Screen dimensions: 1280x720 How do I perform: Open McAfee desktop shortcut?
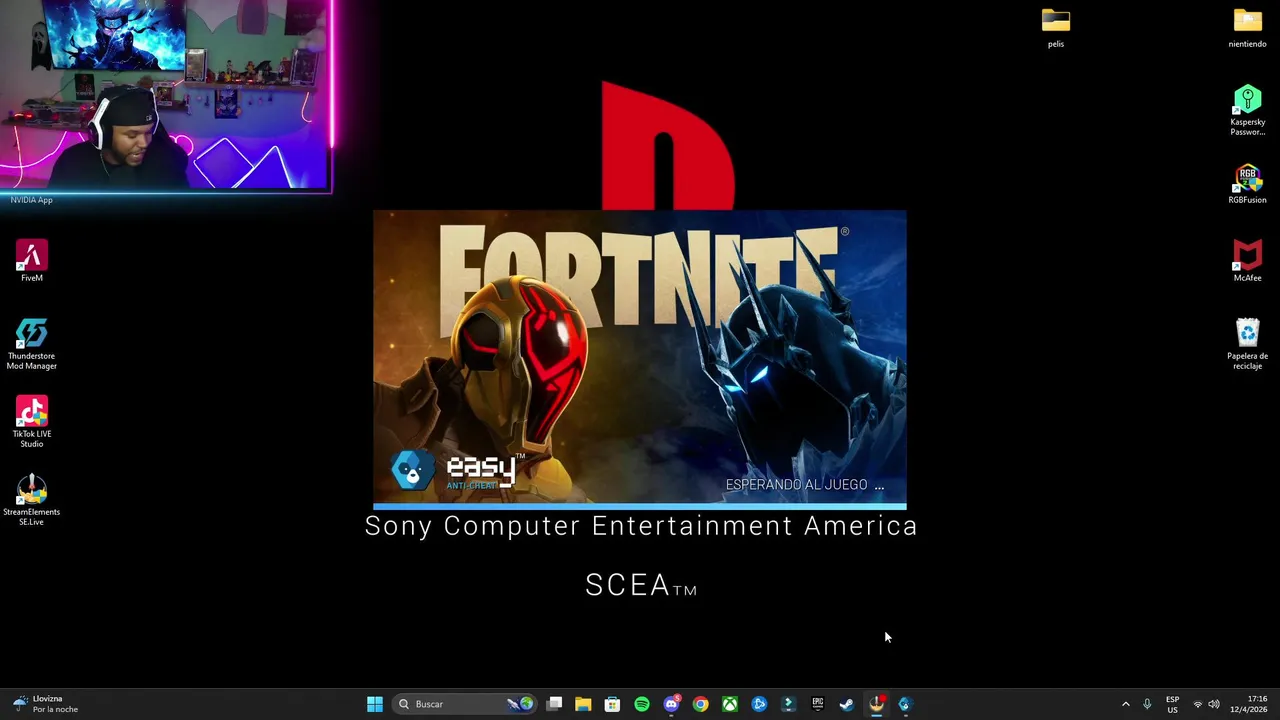1247,261
